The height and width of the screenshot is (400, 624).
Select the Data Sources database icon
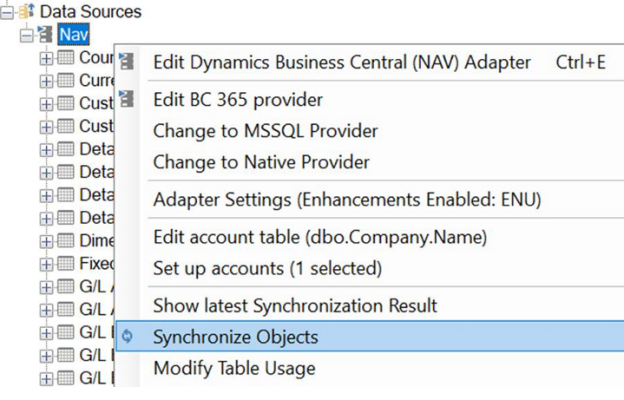[x=27, y=12]
